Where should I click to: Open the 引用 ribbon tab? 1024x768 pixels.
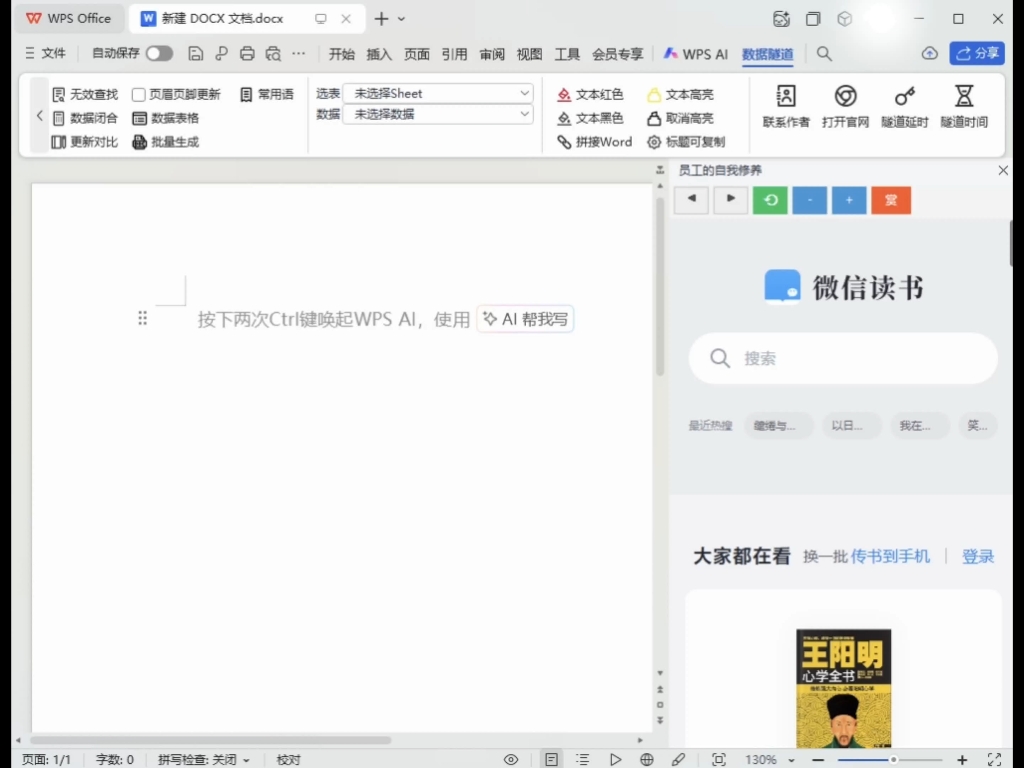point(454,54)
